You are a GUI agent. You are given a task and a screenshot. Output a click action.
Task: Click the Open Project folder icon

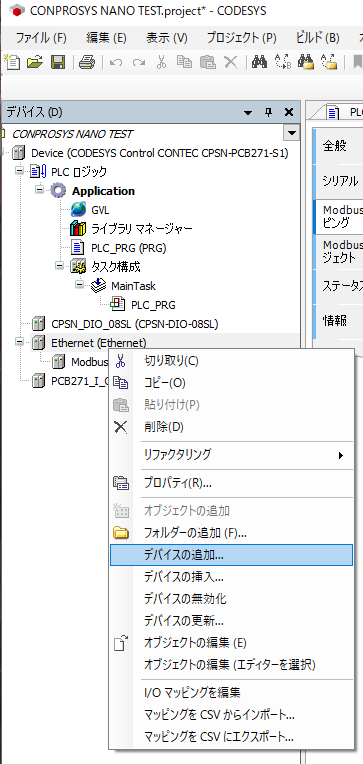pos(35,62)
